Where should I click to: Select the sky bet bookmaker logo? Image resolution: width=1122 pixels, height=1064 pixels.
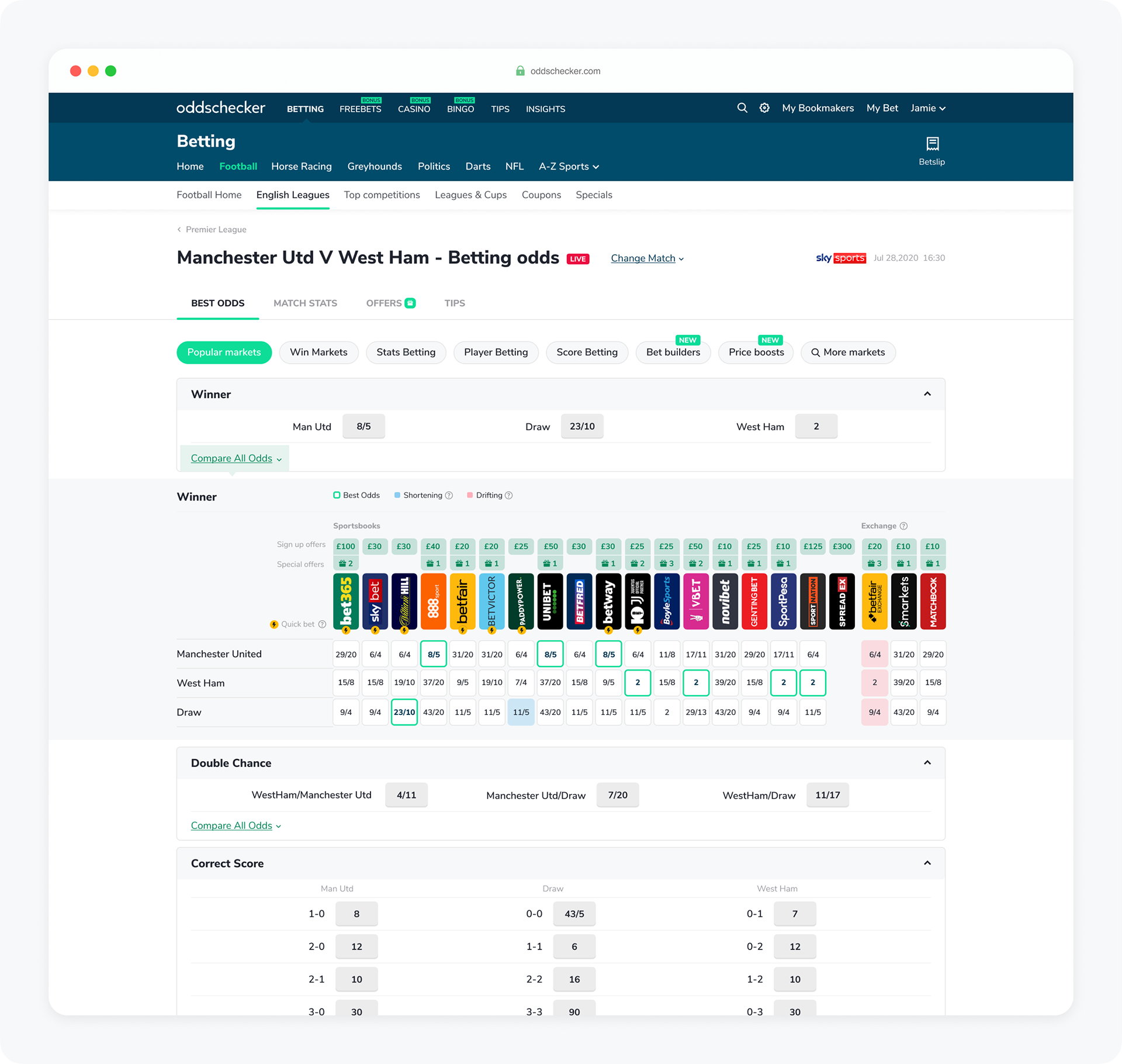(375, 601)
